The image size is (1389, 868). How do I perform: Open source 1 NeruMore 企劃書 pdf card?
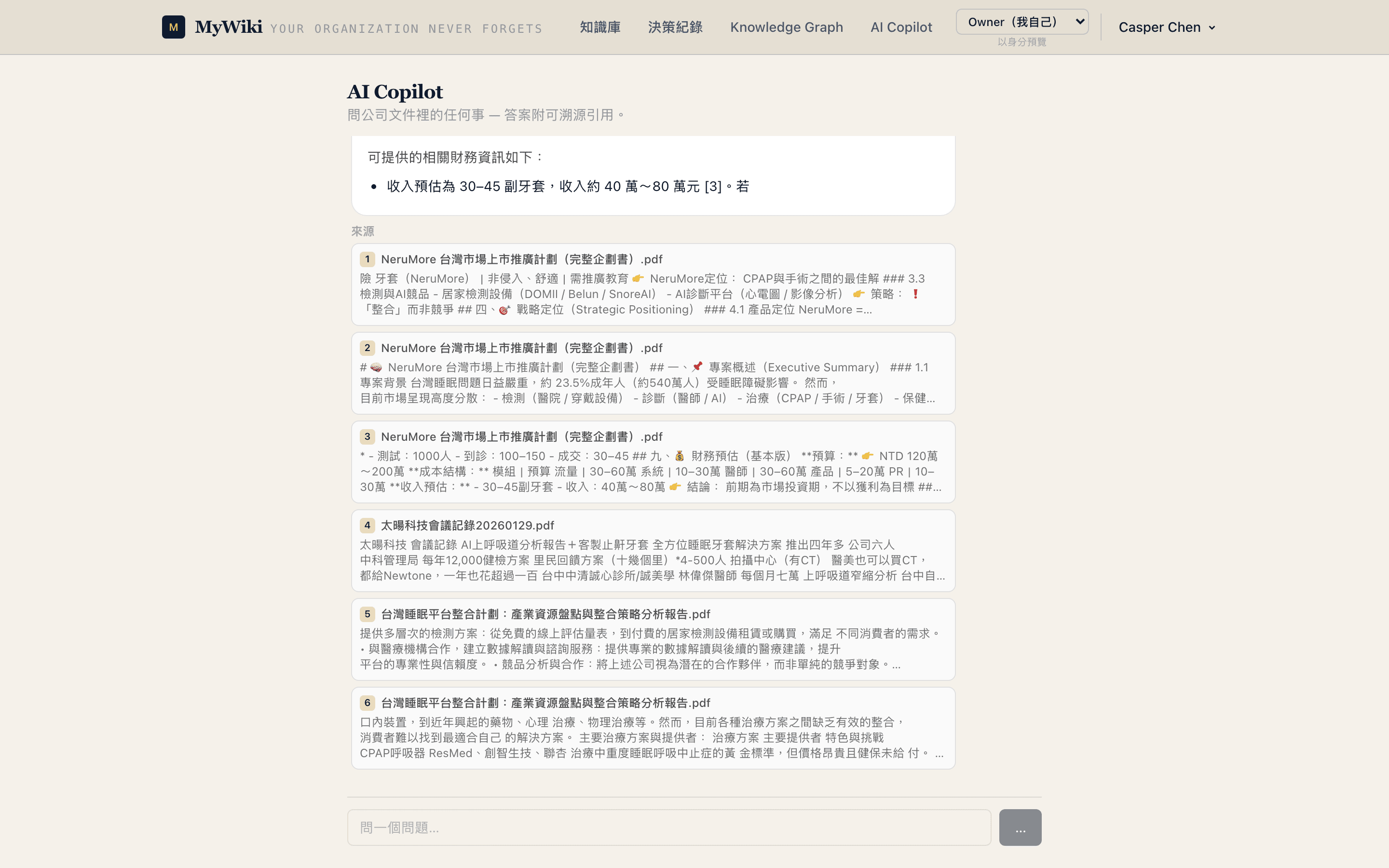tap(653, 285)
